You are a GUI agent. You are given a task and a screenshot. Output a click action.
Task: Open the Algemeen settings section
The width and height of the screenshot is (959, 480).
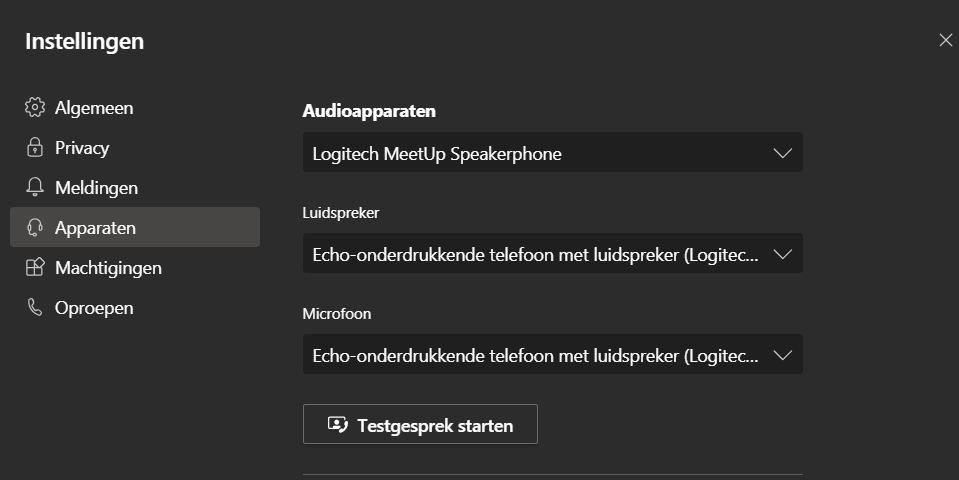click(x=94, y=108)
